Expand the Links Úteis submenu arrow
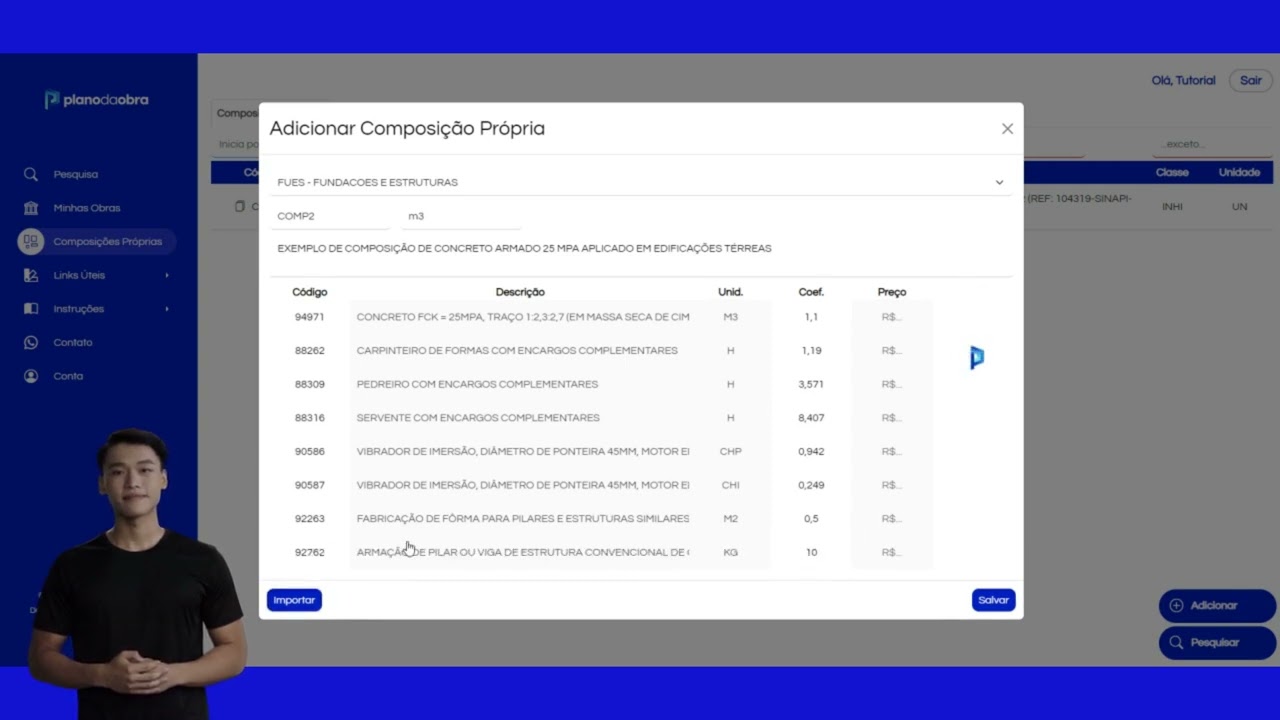The image size is (1280, 720). (x=167, y=275)
